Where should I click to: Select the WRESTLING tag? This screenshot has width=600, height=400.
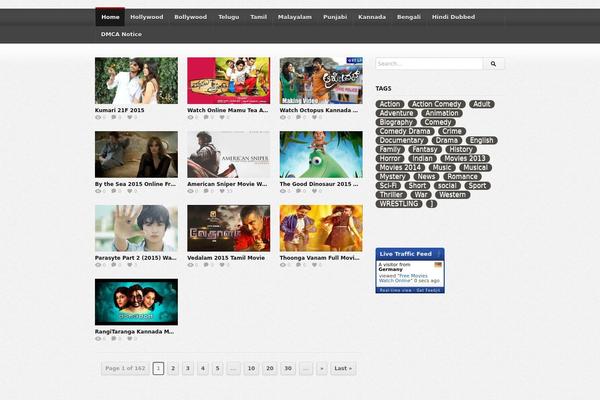pyautogui.click(x=399, y=204)
